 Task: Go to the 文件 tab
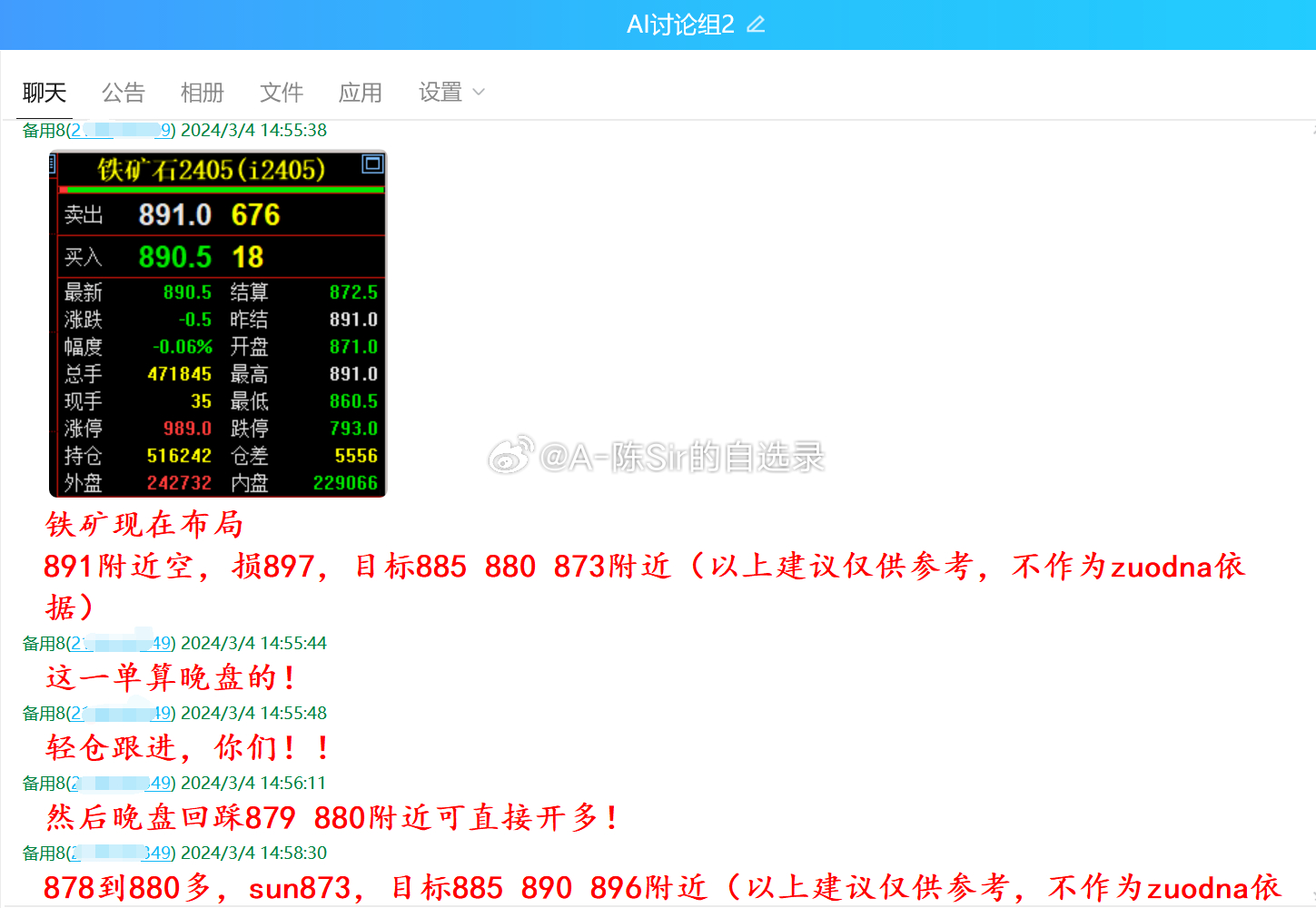click(x=282, y=93)
